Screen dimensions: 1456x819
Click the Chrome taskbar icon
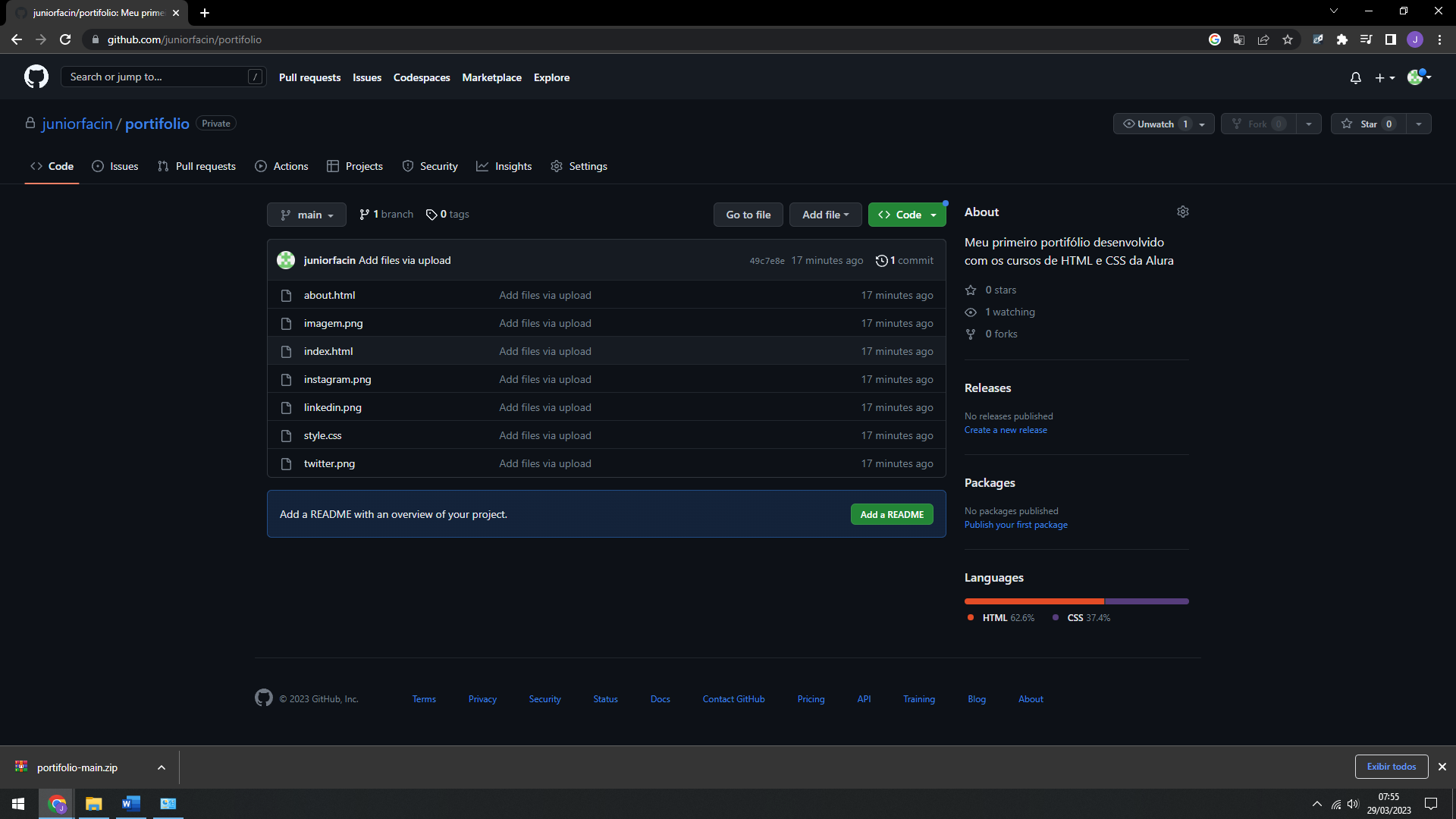[57, 804]
